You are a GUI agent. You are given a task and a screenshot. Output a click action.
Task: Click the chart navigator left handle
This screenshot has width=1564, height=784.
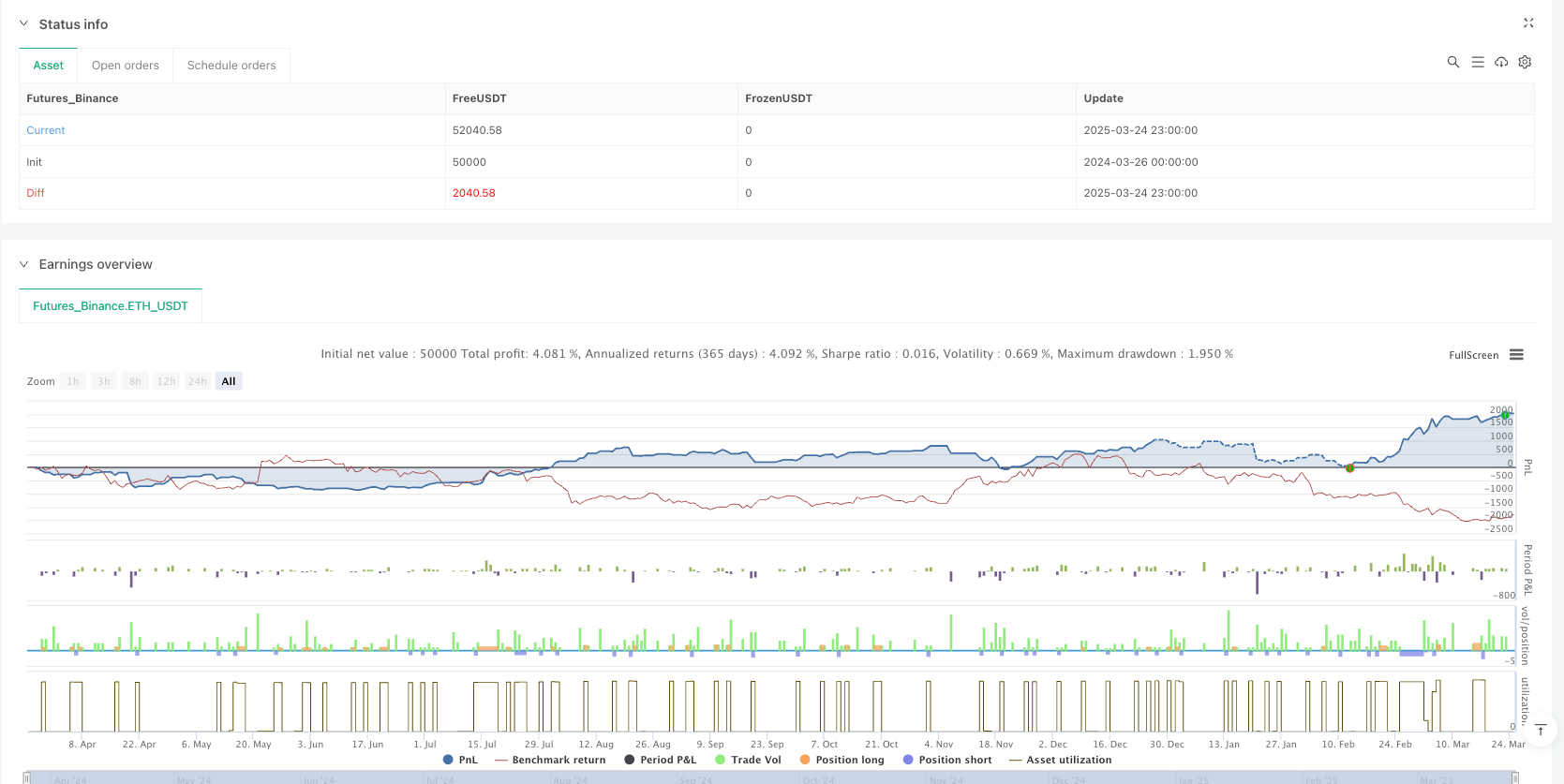(x=26, y=777)
